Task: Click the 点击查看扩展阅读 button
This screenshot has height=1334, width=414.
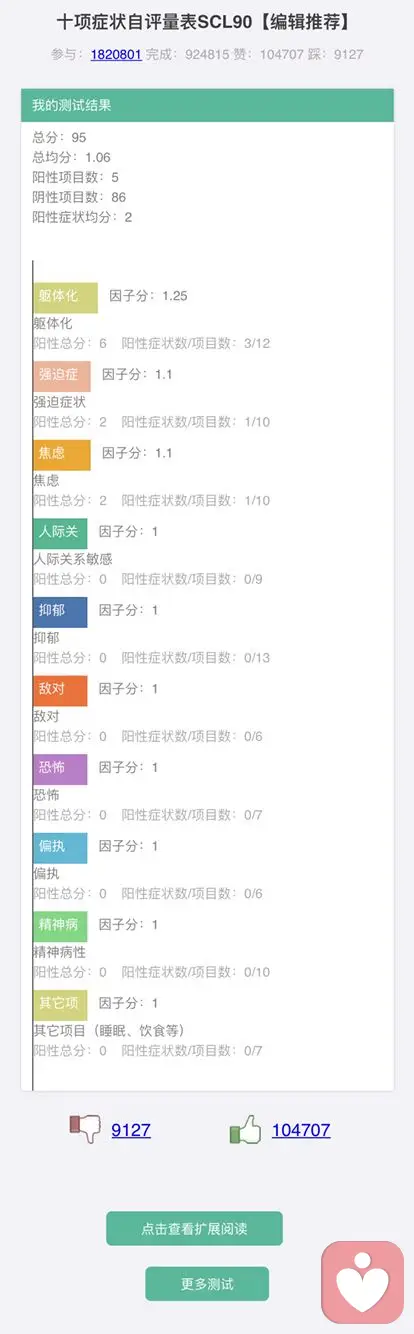Action: point(195,1228)
